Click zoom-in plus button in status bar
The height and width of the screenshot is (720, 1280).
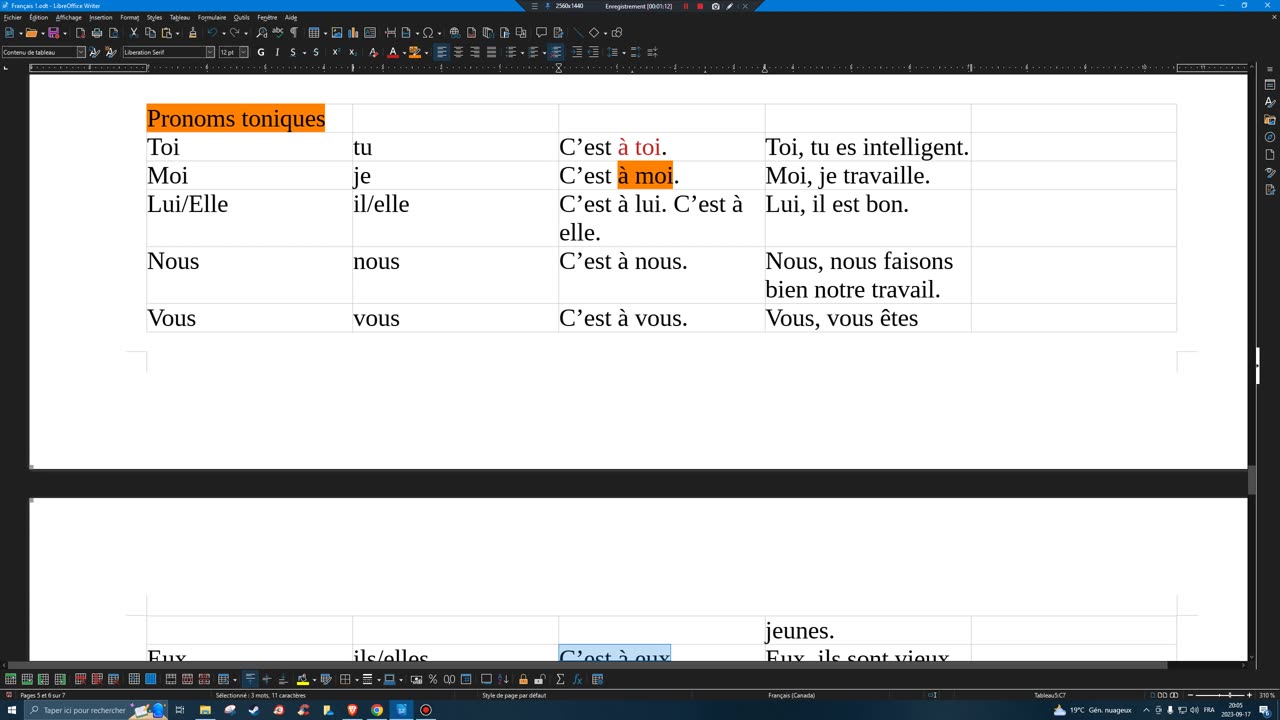[1249, 695]
